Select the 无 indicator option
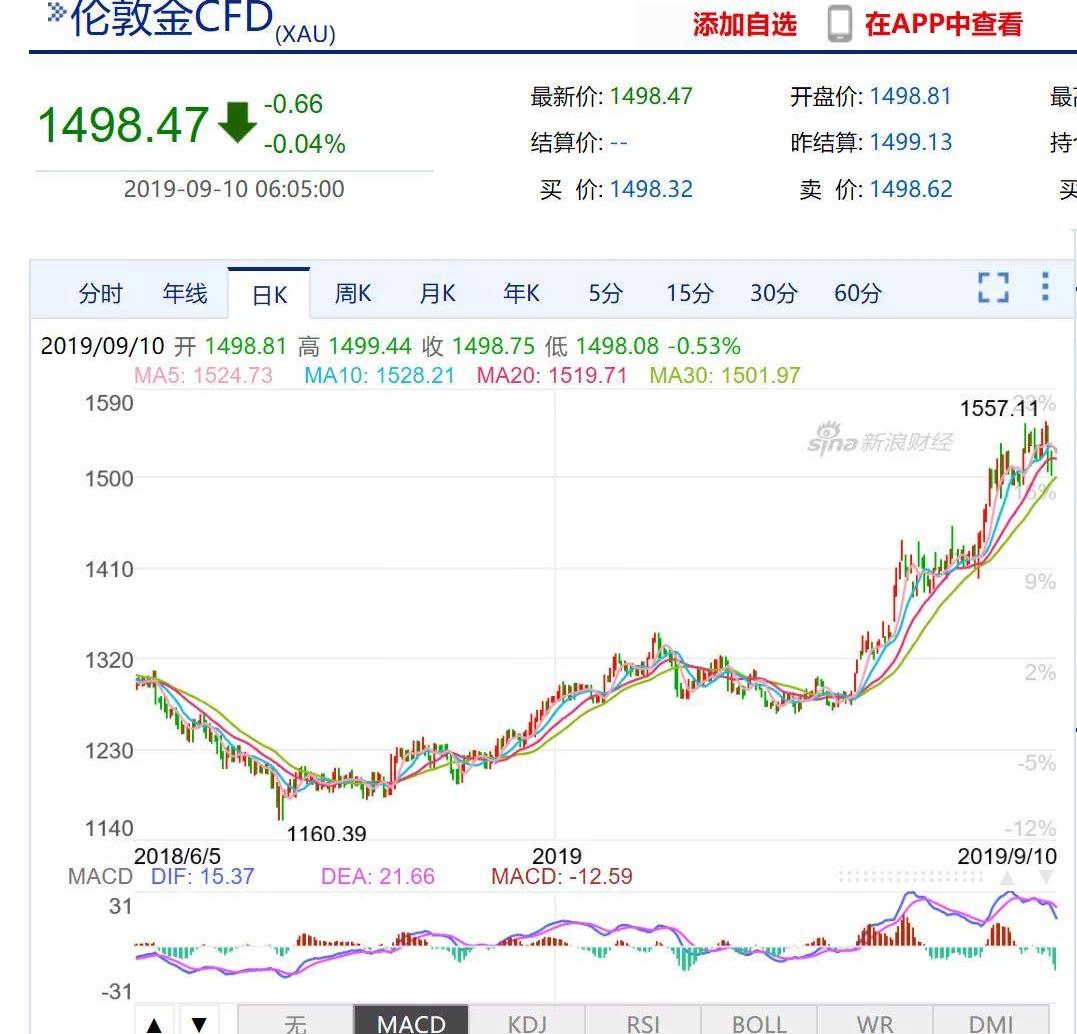The width and height of the screenshot is (1077, 1034). tap(295, 1022)
